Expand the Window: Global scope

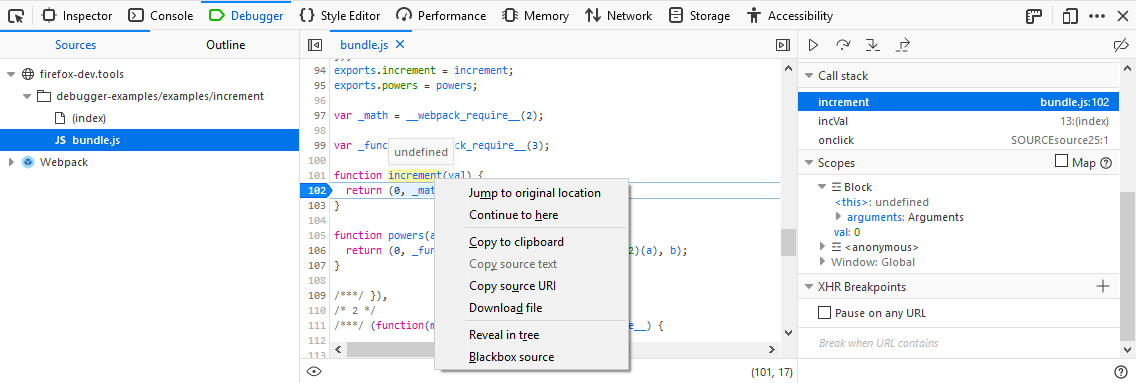(x=822, y=262)
